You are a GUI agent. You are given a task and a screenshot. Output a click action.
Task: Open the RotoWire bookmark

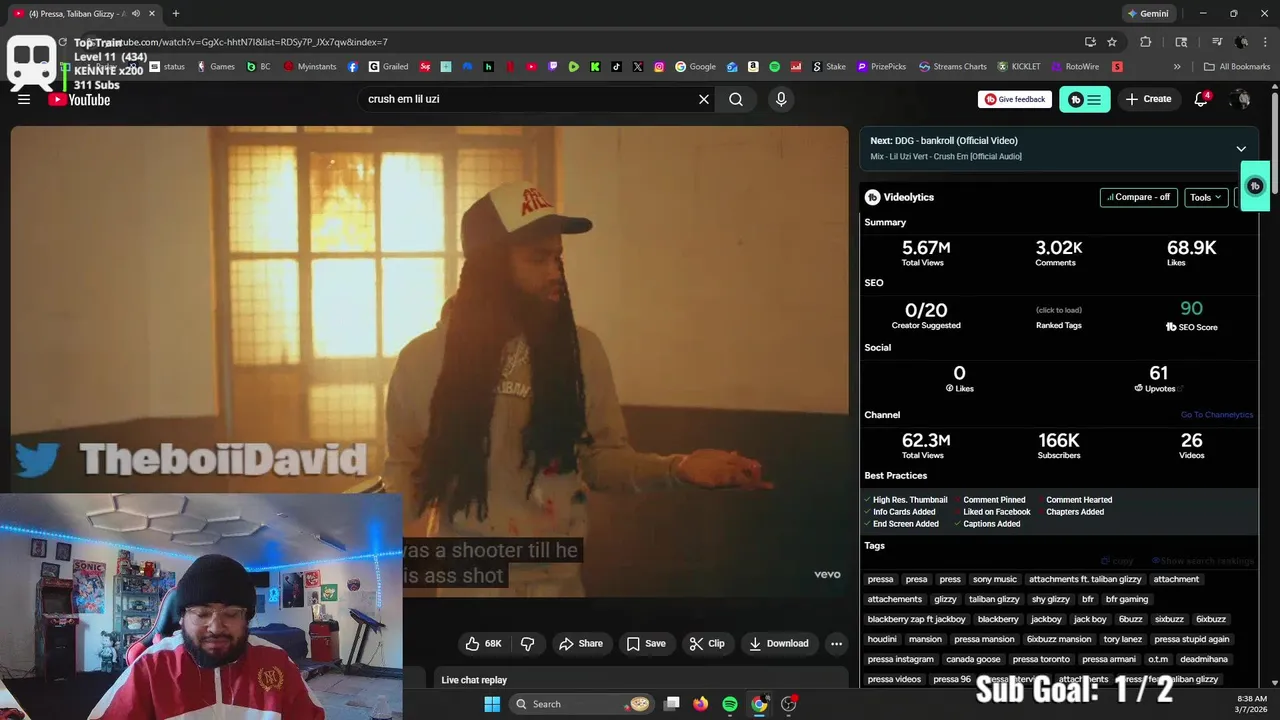click(1074, 67)
